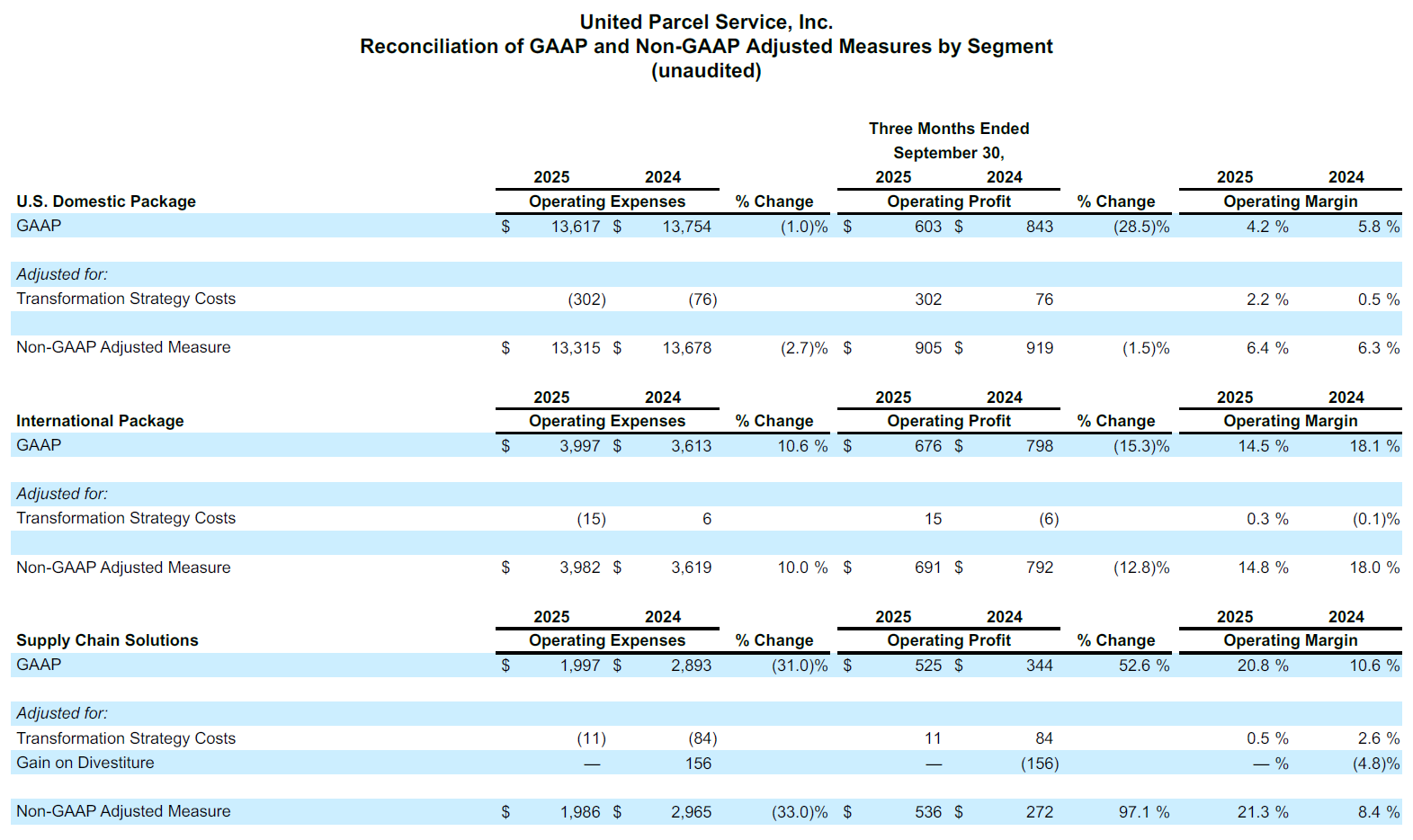This screenshot has height=840, width=1413.
Task: Click the 97.1 % adjusted profit change
Action: pos(1143,812)
